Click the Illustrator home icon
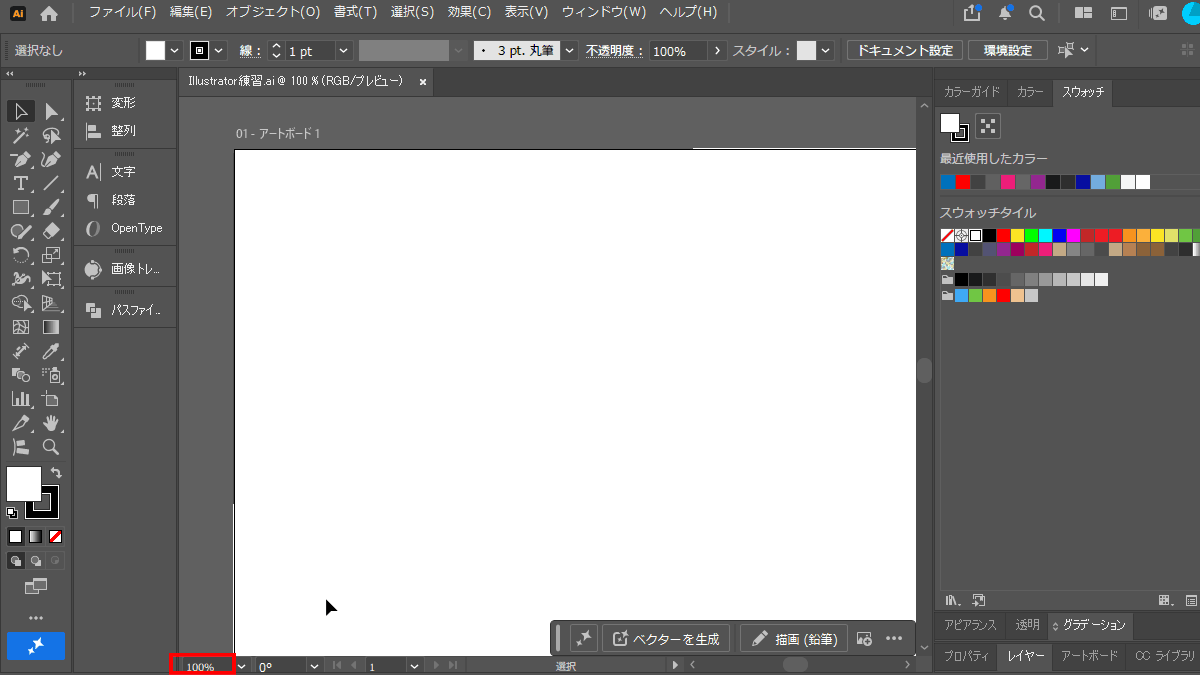Screen dimensions: 1200x675 point(49,13)
